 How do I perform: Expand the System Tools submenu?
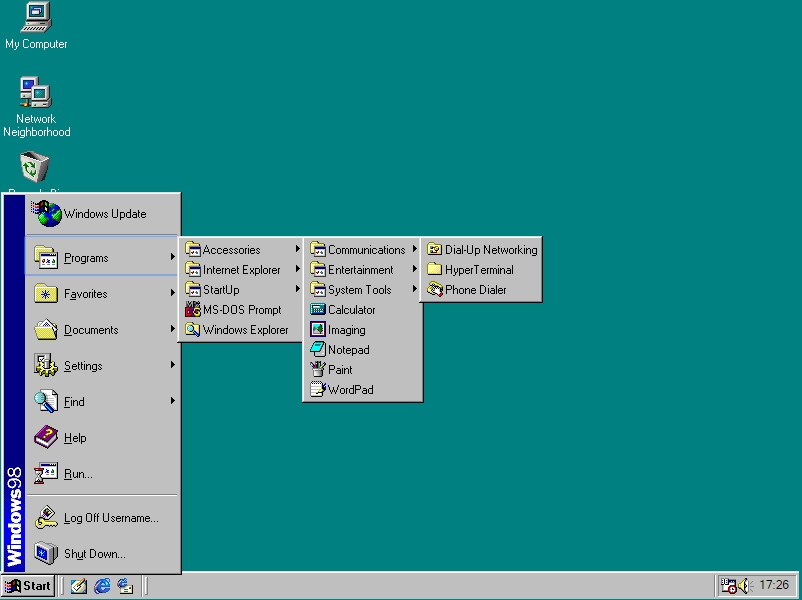click(363, 290)
